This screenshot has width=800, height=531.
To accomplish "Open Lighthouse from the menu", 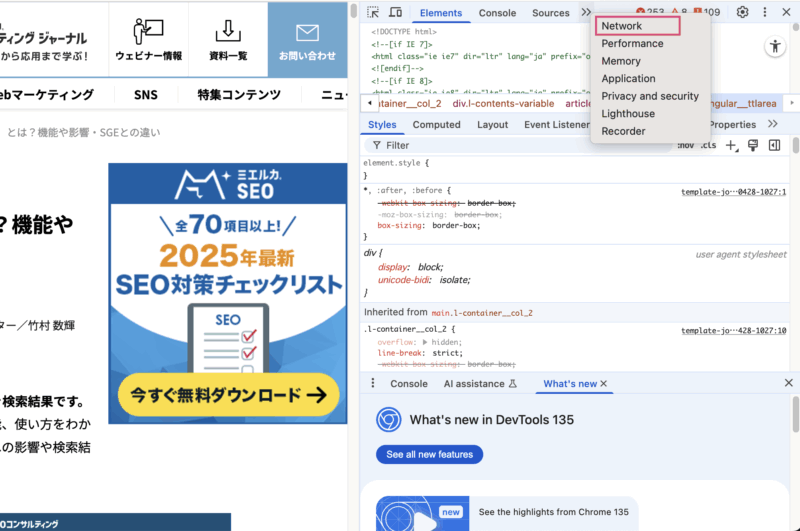I will coord(628,113).
